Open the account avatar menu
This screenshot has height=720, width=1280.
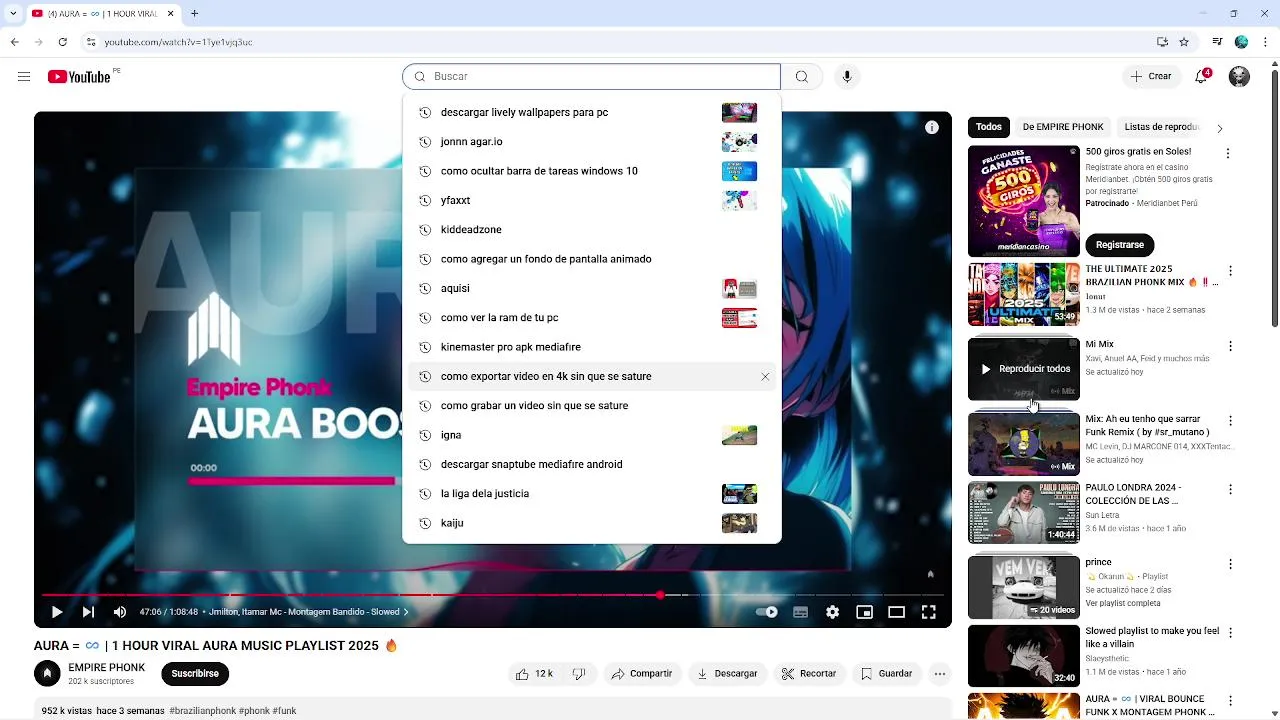(1239, 77)
